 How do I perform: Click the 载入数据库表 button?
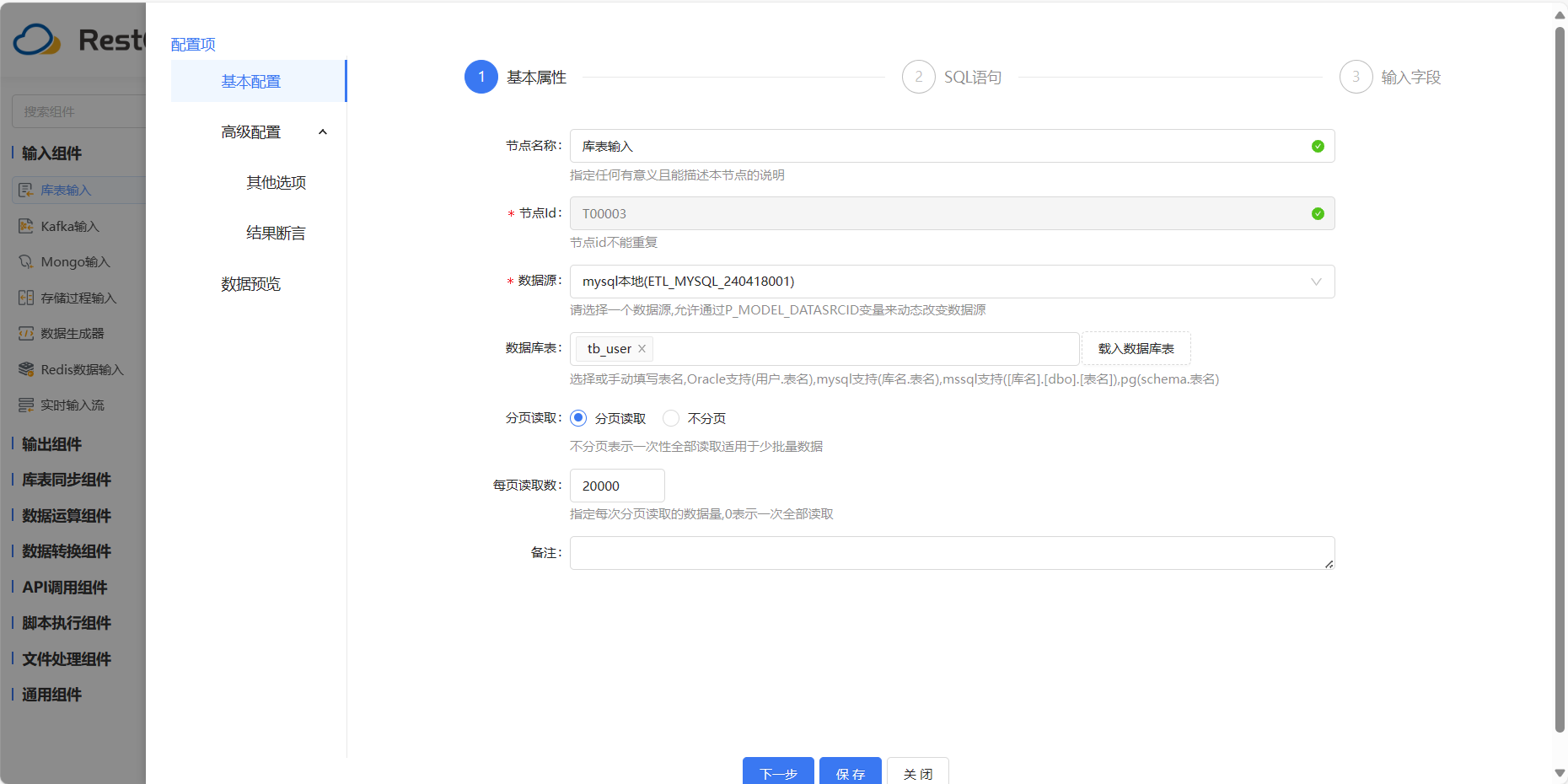pos(1136,349)
